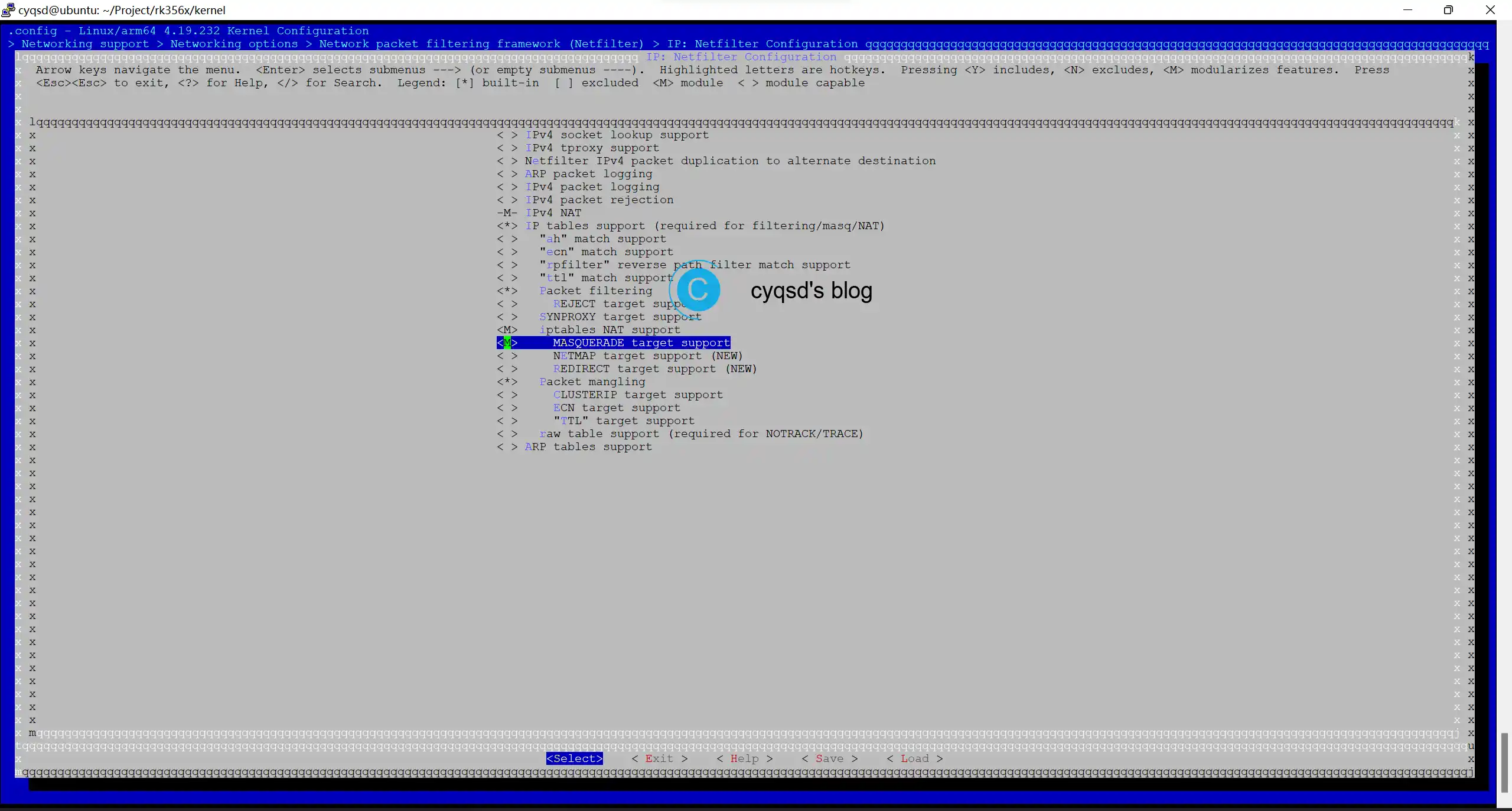Click the terminal vertical scrollbar thumb
Screen dimensions: 1512x811
[1504, 762]
